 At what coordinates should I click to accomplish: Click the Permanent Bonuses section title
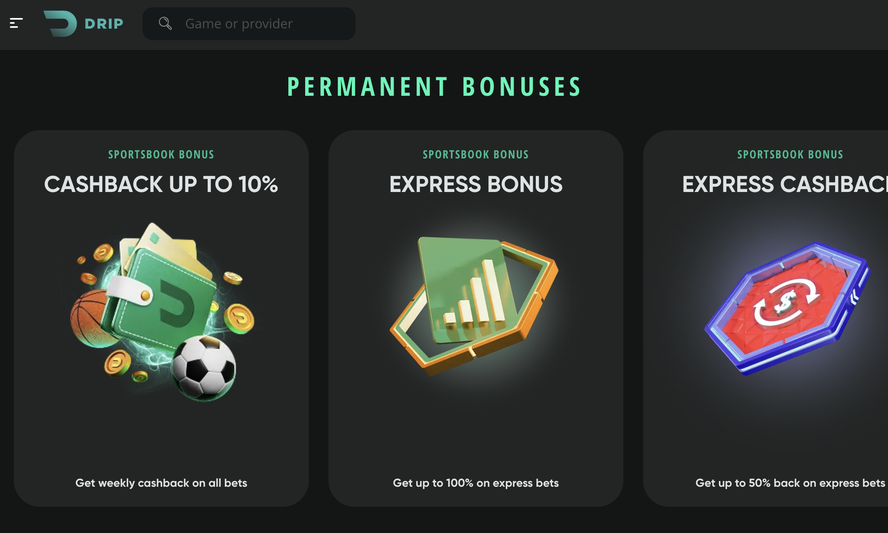click(x=434, y=87)
